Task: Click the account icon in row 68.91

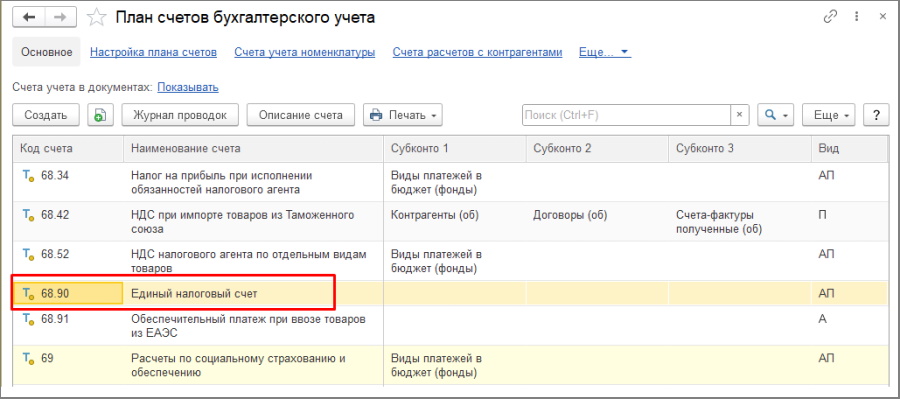Action: tap(28, 320)
